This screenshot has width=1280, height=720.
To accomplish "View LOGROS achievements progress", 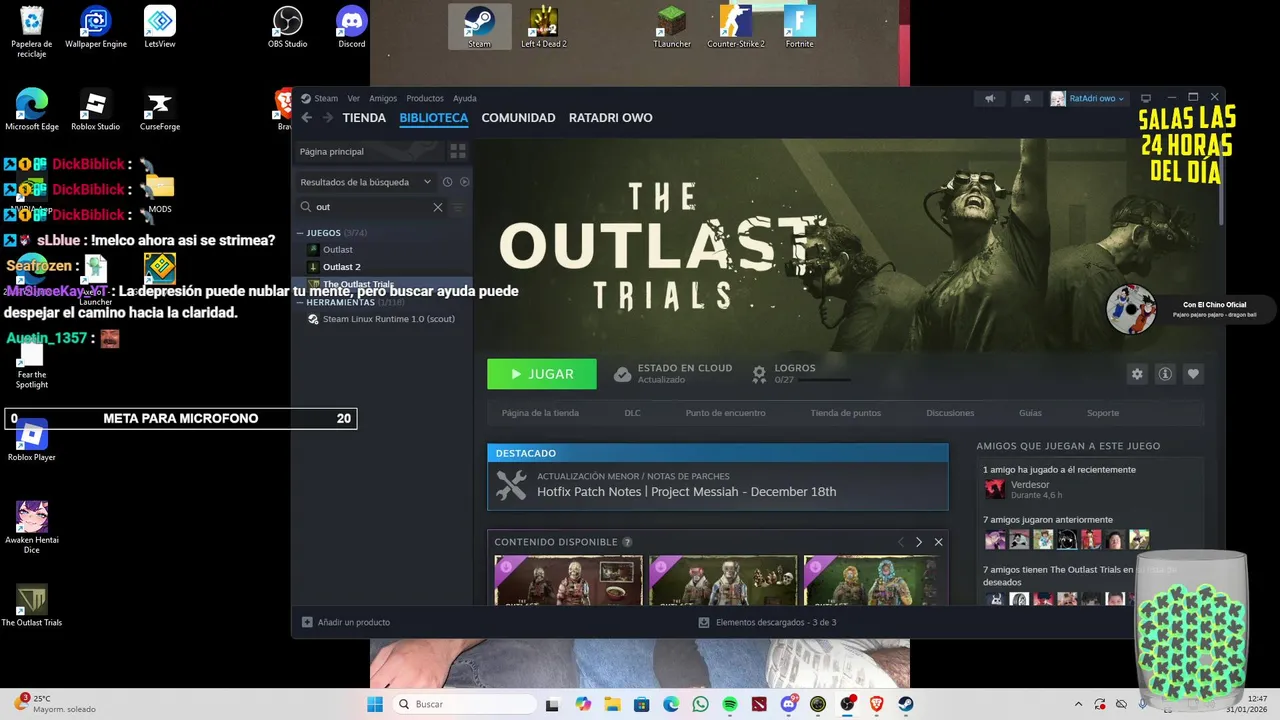I will point(799,374).
